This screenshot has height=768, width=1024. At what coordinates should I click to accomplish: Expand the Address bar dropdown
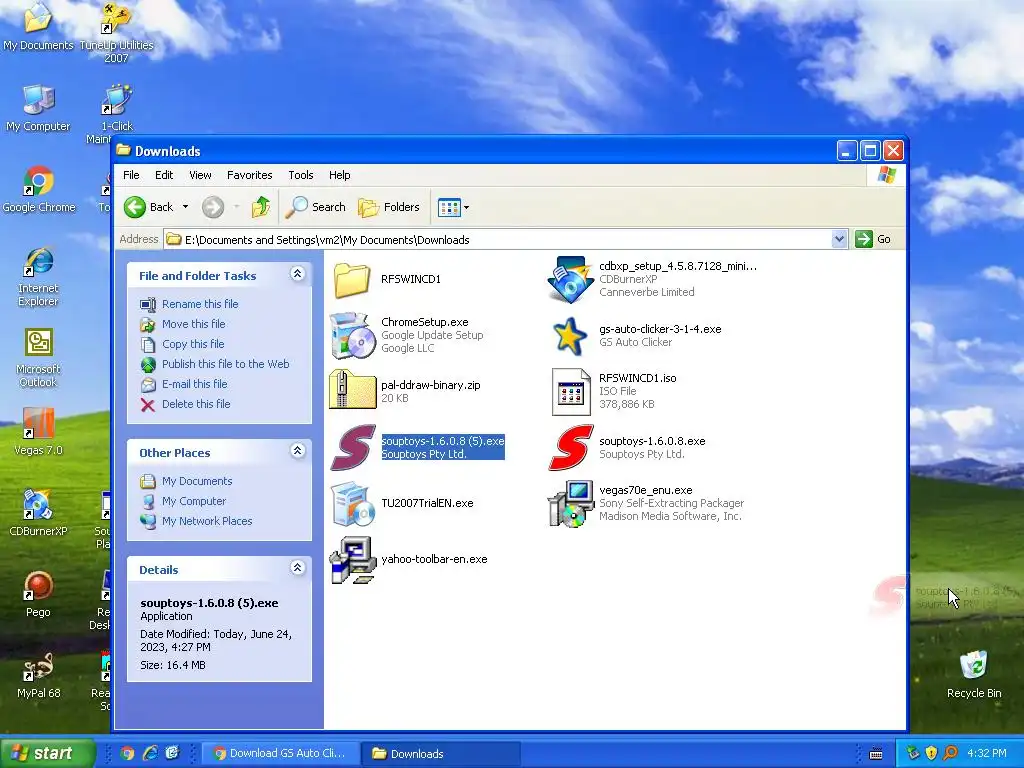[839, 240]
